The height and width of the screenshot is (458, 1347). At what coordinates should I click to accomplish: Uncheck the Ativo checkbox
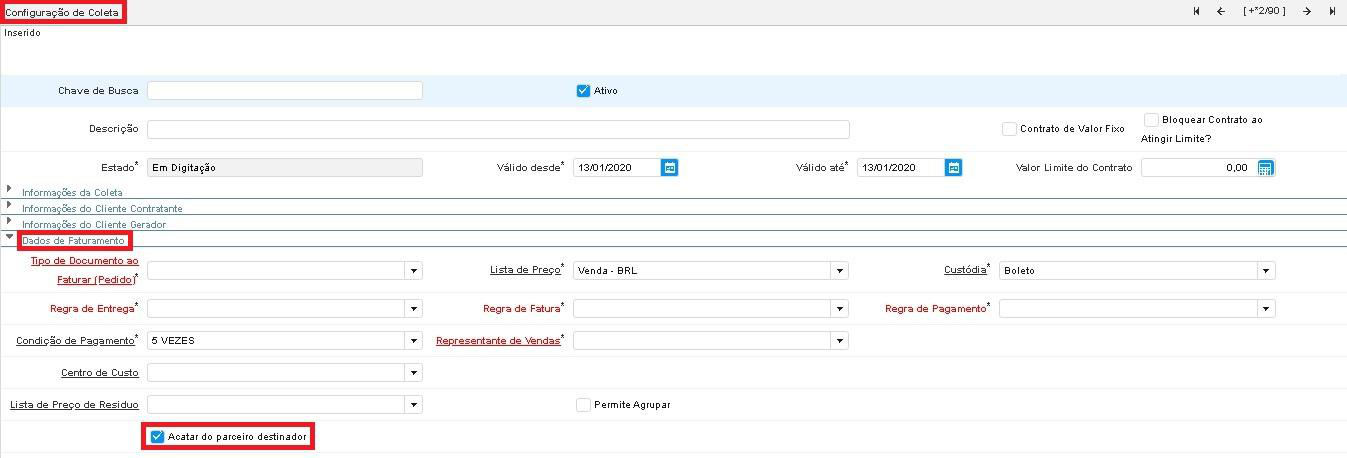pyautogui.click(x=584, y=91)
